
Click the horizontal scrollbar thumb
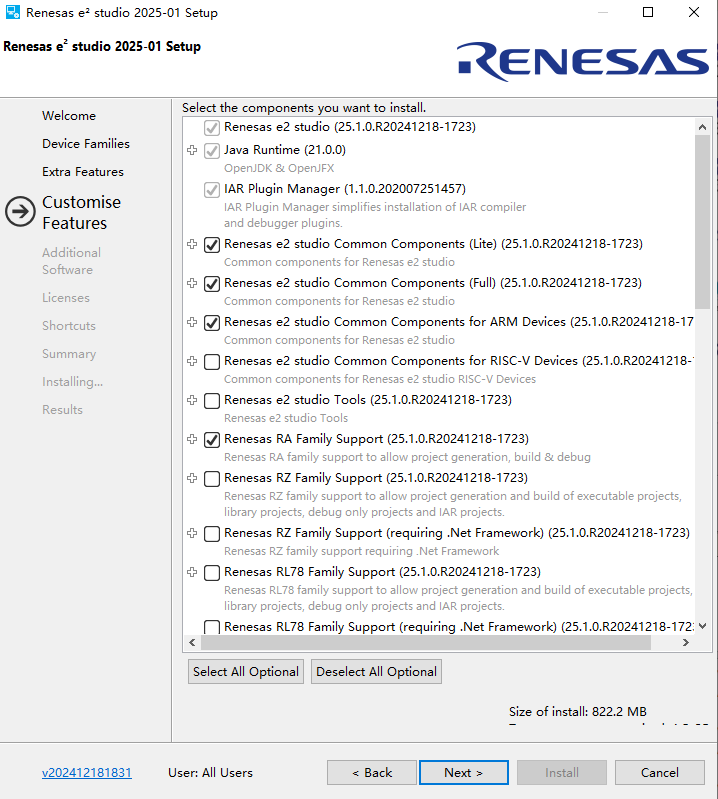(426, 643)
